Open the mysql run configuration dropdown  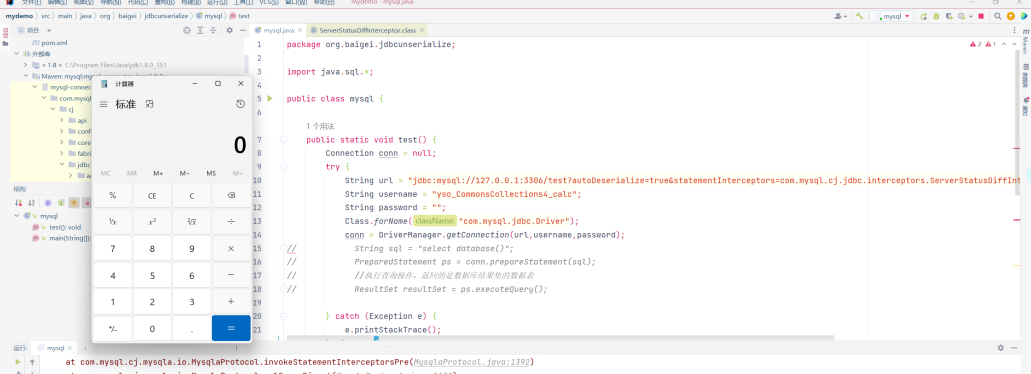(891, 16)
